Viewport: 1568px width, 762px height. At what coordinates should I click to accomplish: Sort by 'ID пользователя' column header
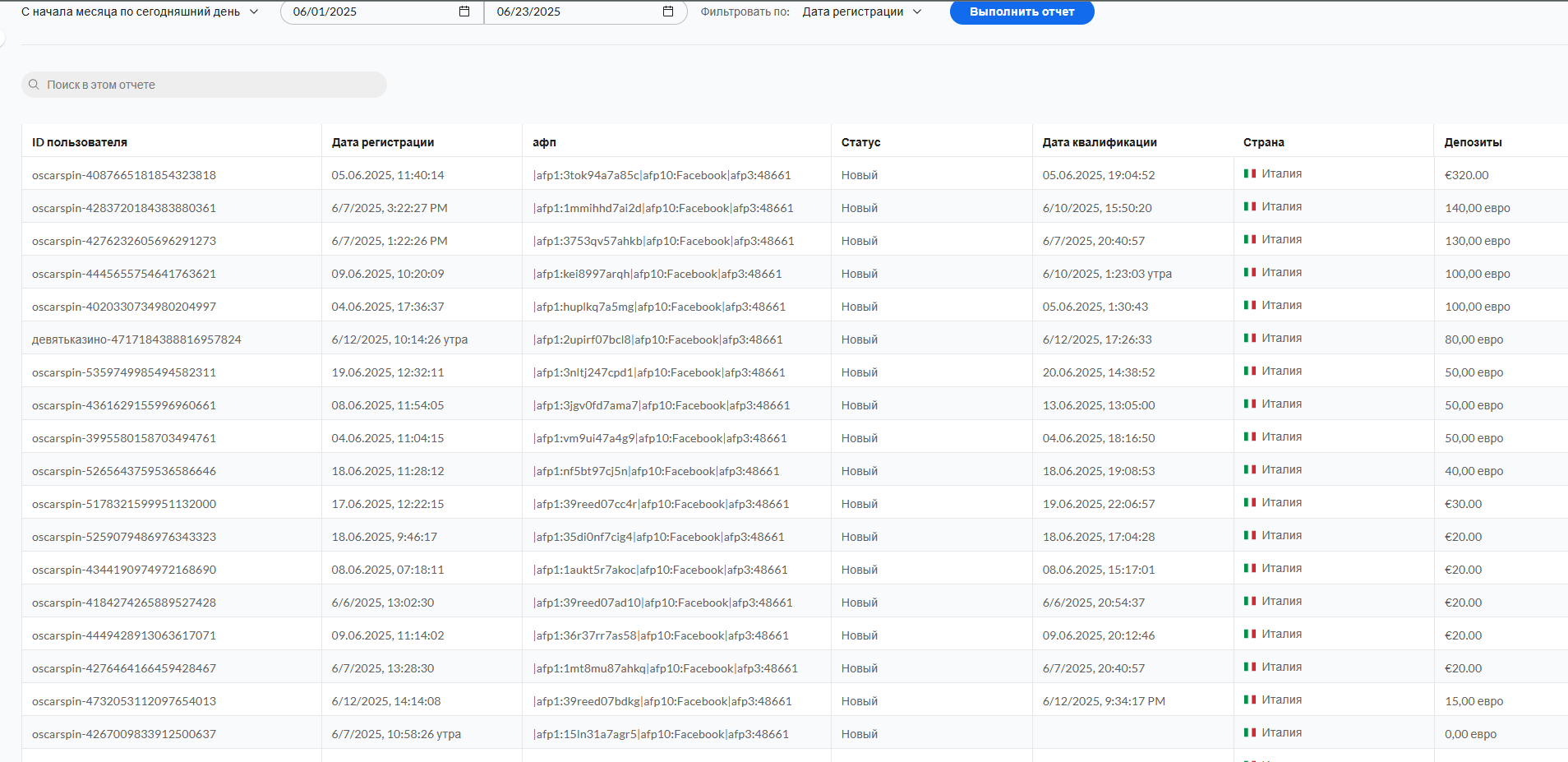80,142
